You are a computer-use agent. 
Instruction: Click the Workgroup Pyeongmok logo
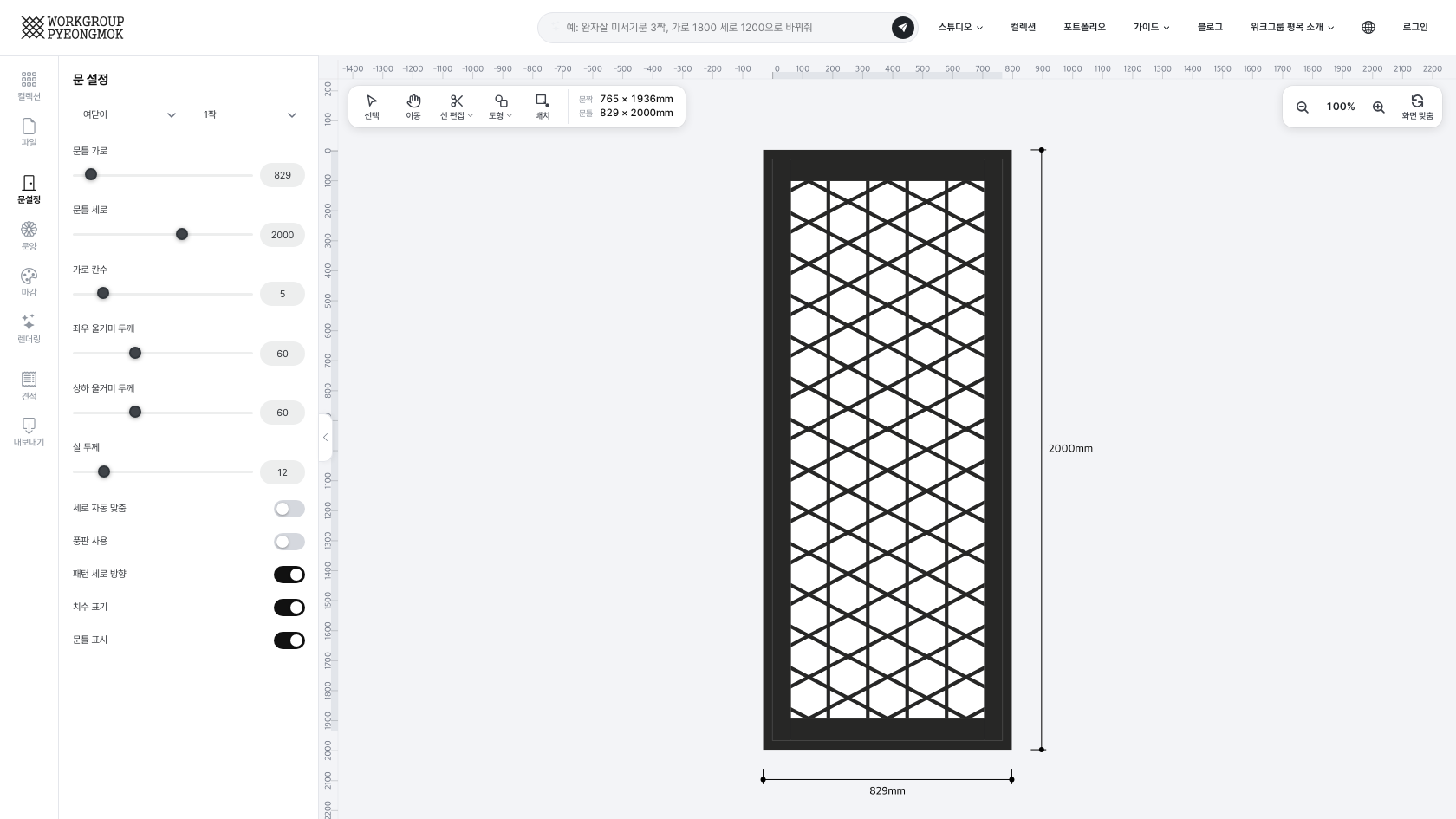(73, 28)
